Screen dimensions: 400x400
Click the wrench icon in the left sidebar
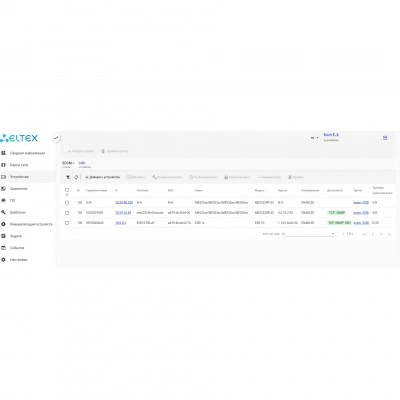coord(4,212)
